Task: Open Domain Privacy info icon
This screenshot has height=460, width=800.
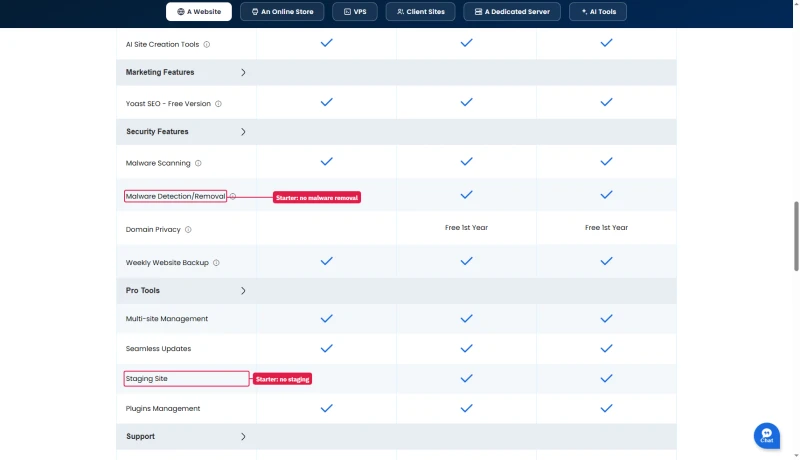Action: click(x=188, y=229)
